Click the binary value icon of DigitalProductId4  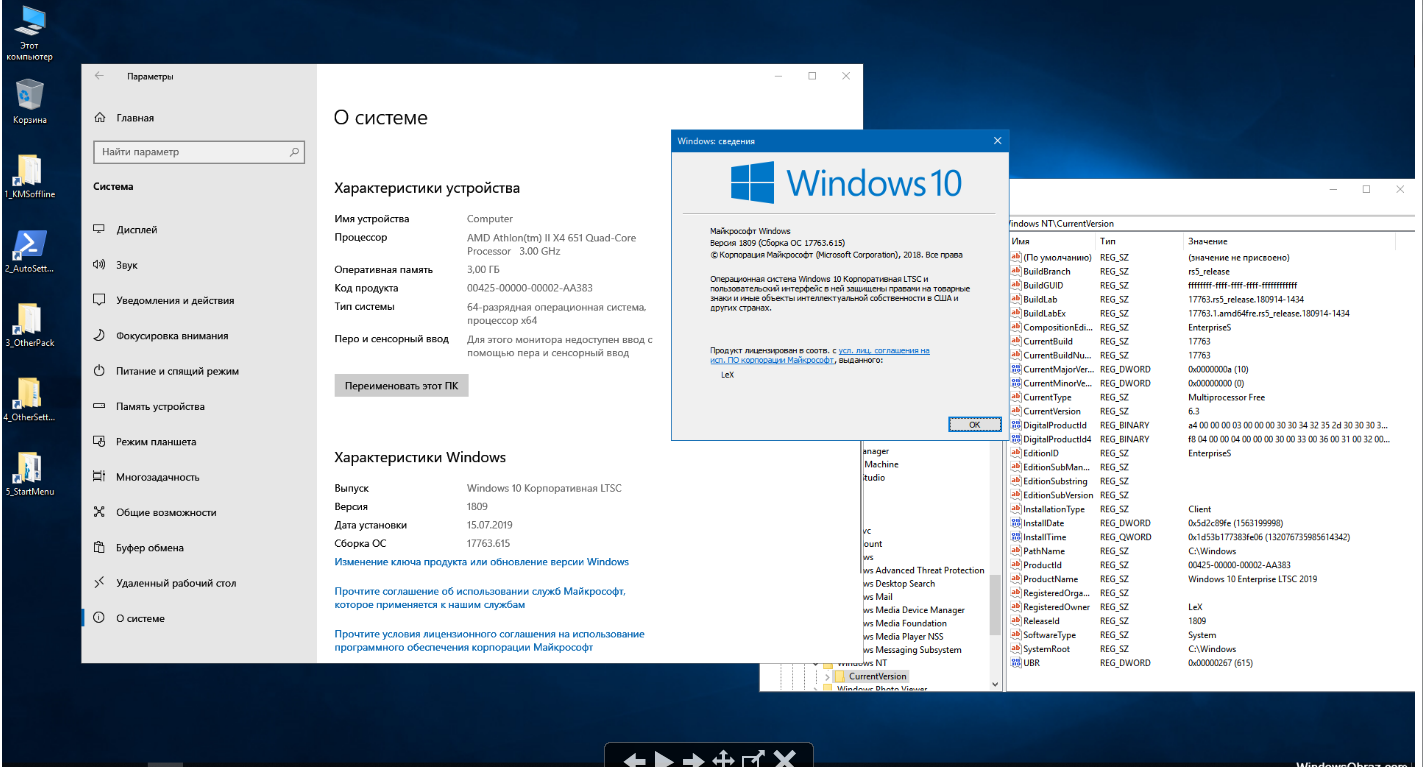1016,439
